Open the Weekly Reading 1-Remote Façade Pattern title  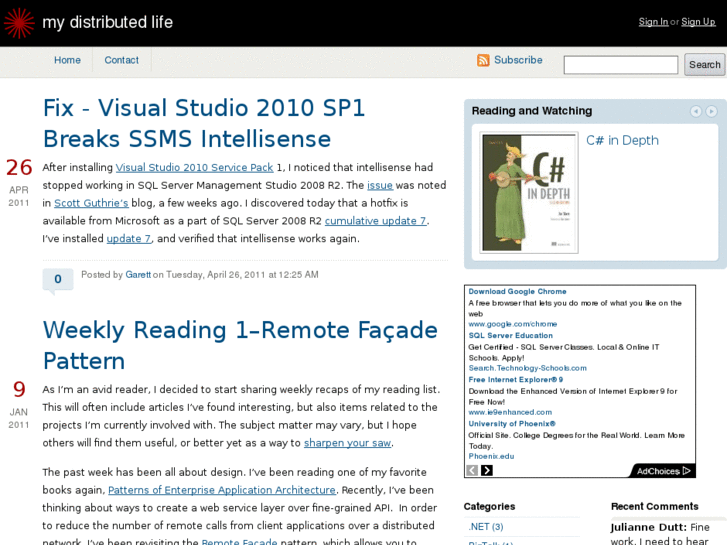(240, 346)
